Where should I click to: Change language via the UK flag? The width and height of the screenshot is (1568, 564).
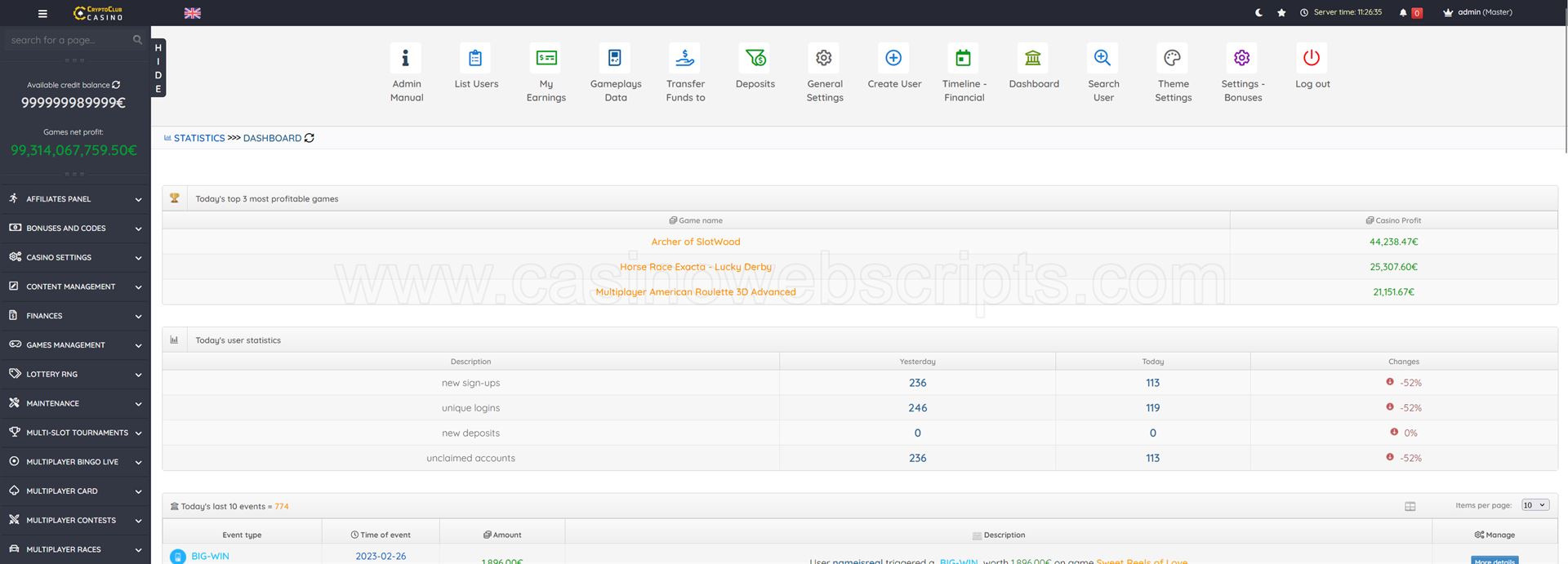193,13
